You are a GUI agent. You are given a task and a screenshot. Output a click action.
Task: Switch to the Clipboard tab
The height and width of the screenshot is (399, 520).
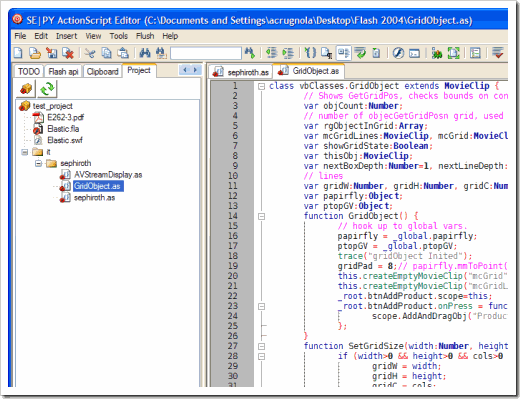[x=102, y=72]
